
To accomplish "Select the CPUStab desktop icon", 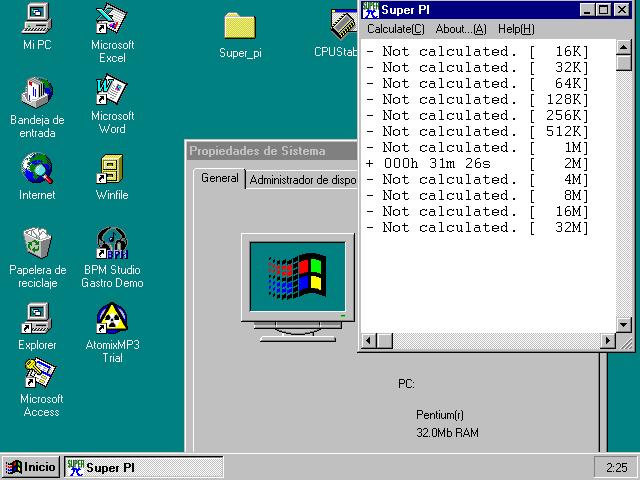I will (338, 34).
